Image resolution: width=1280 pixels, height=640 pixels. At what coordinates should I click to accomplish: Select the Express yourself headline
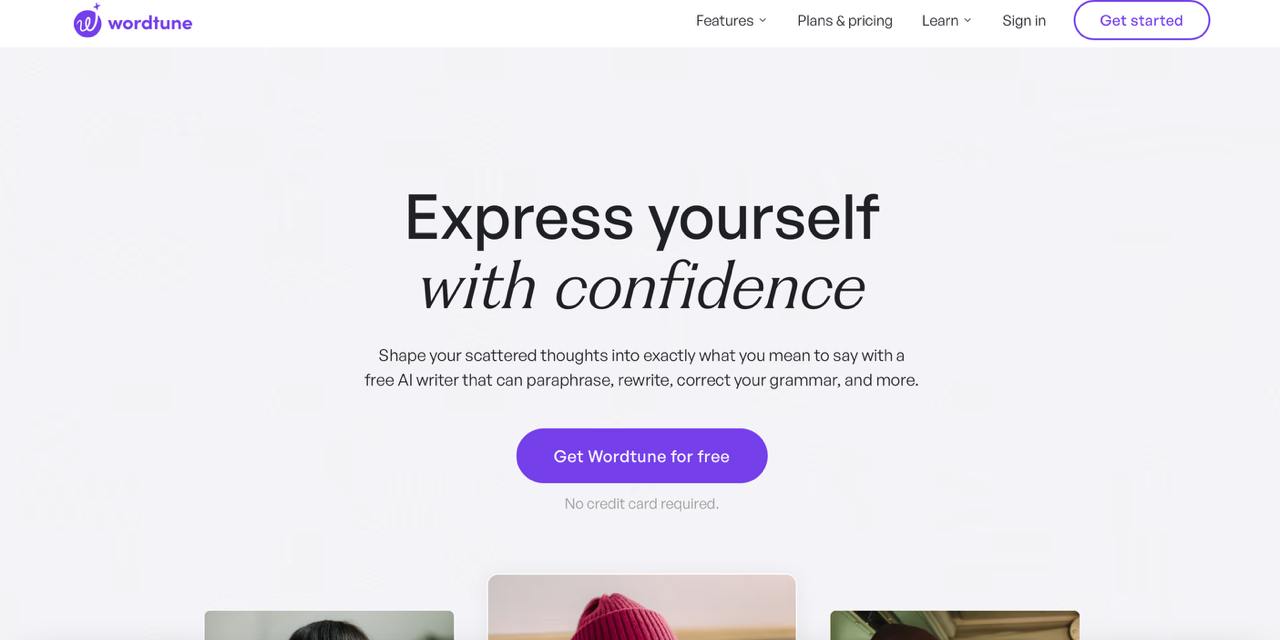pos(642,216)
